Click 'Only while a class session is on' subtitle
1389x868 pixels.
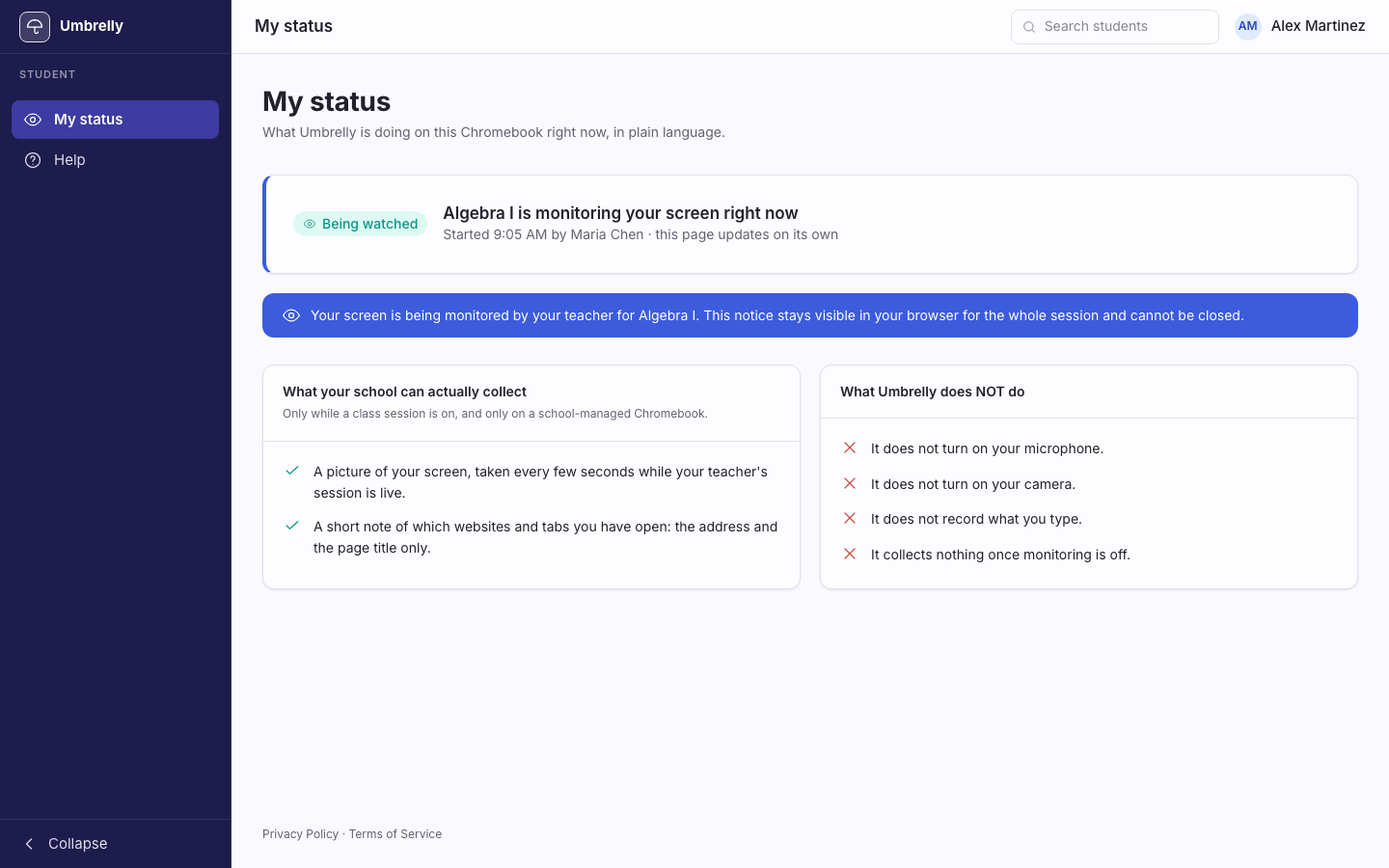tap(495, 414)
